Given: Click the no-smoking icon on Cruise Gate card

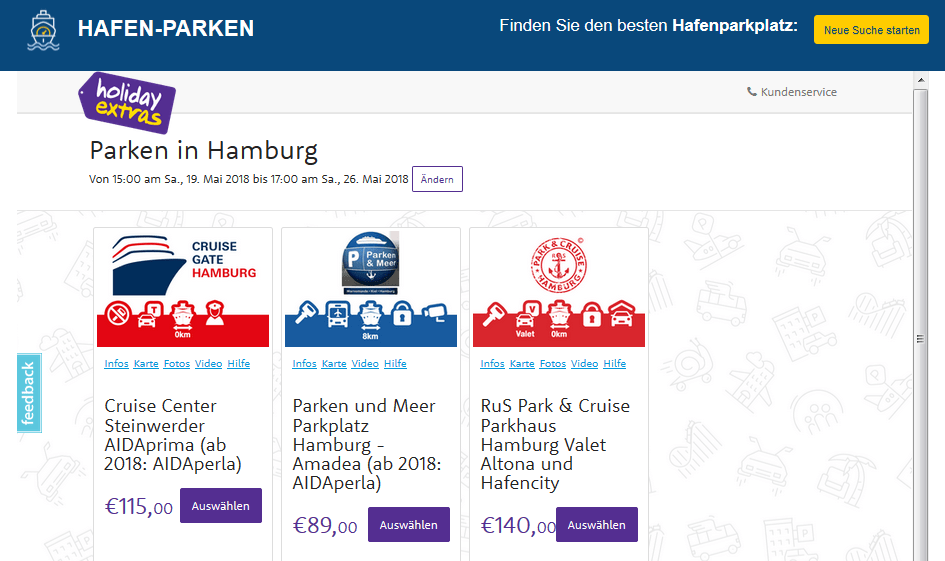Looking at the screenshot, I should click(118, 313).
